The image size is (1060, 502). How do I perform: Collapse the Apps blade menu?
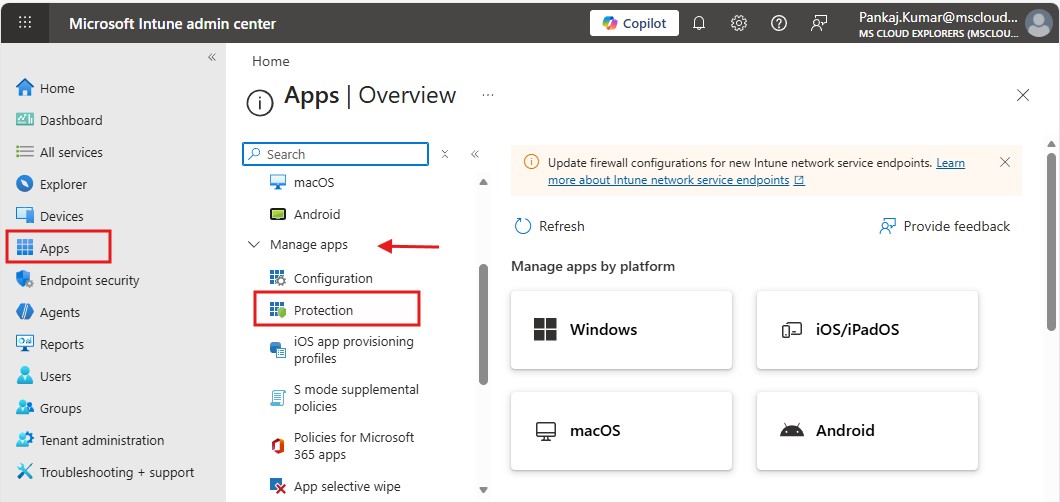point(475,154)
